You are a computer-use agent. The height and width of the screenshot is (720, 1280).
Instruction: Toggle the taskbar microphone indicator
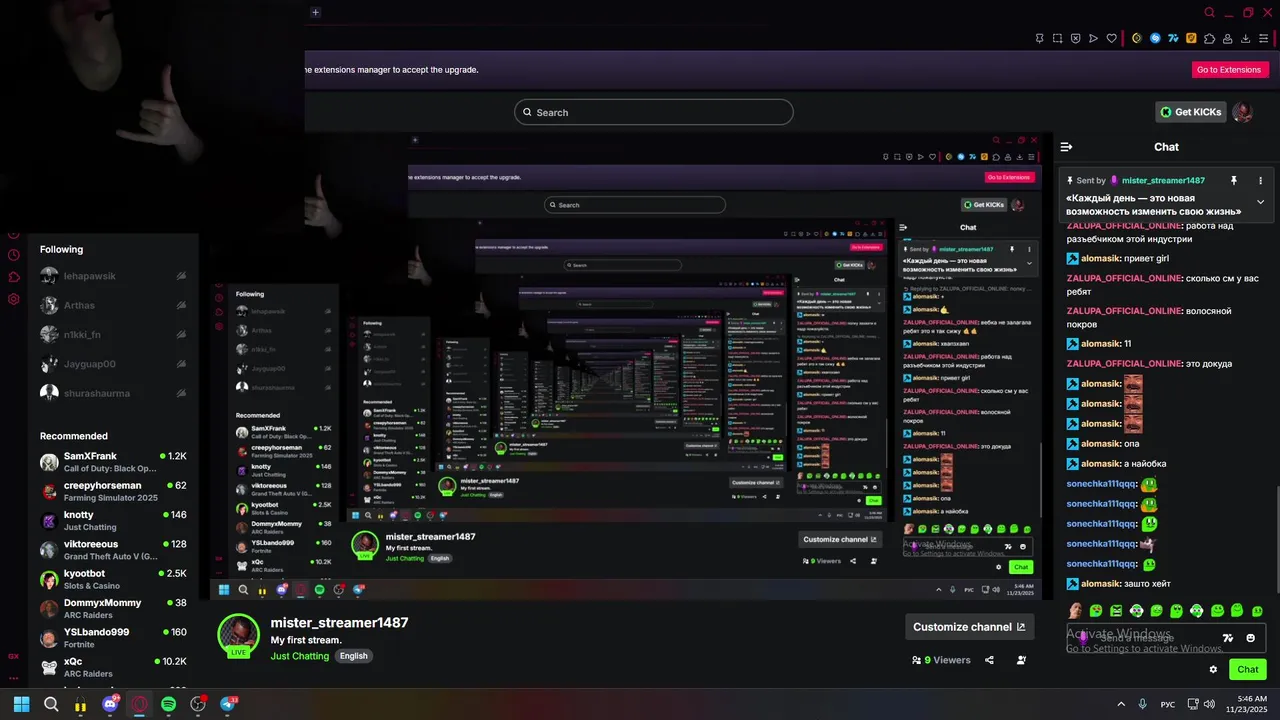click(1142, 704)
